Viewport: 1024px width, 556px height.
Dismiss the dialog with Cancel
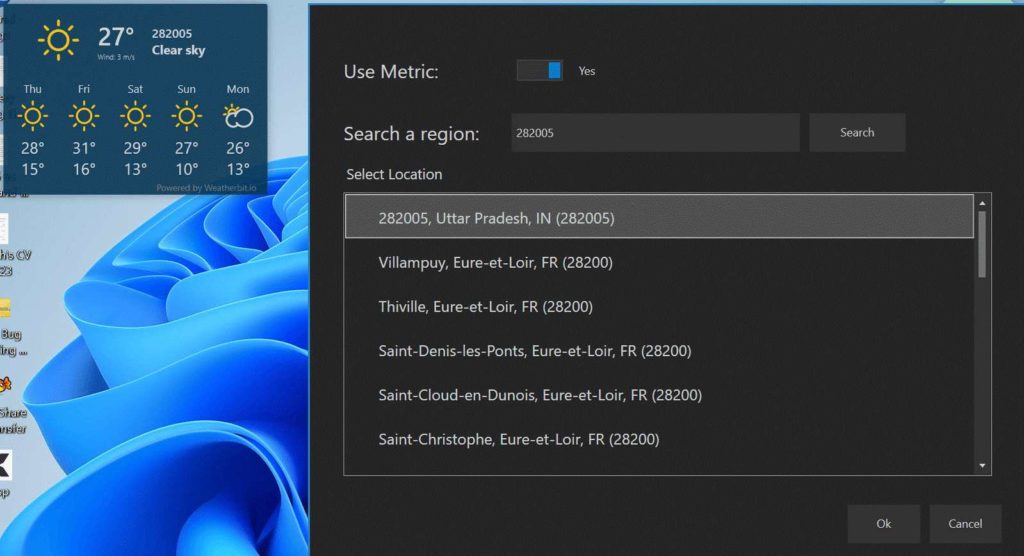click(x=965, y=523)
